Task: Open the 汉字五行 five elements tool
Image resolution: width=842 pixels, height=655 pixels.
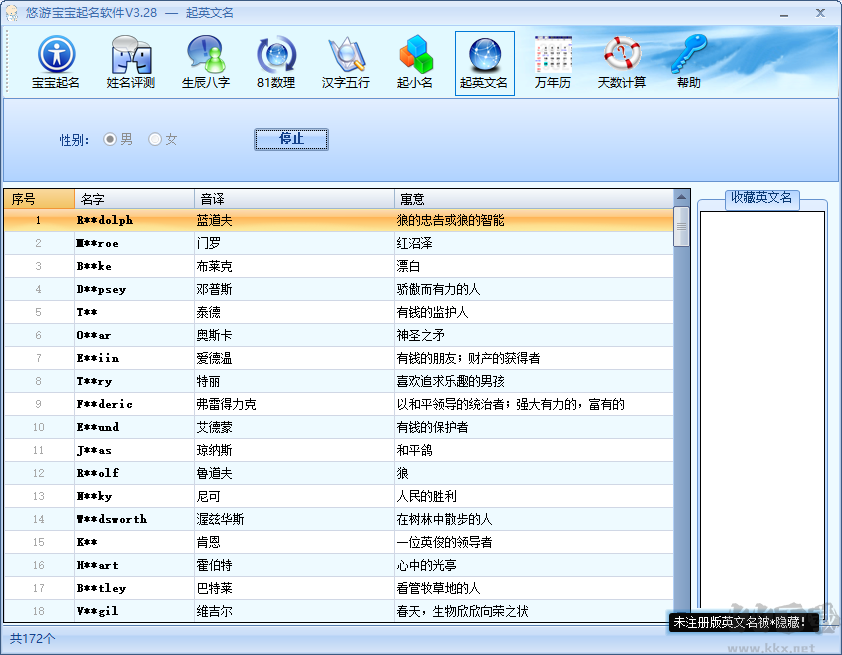Action: click(346, 62)
